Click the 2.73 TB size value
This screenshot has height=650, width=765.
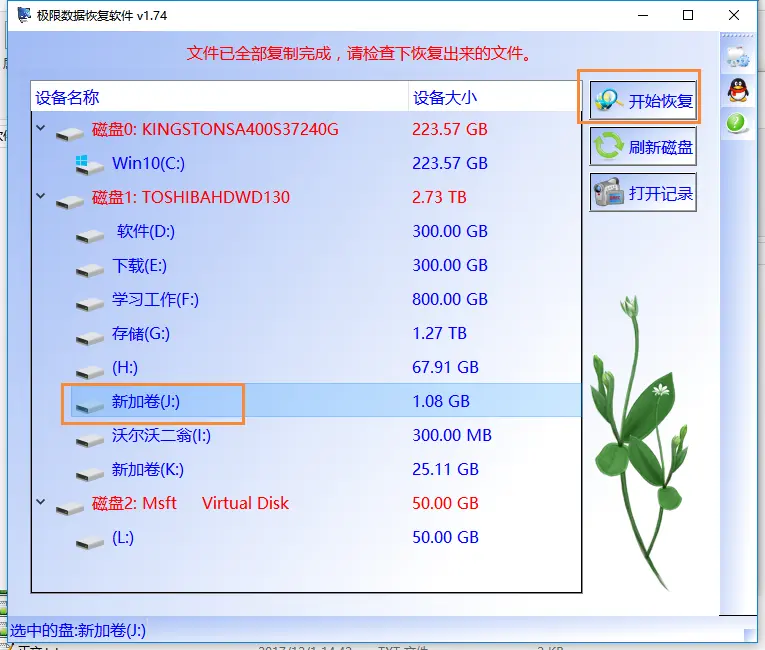[439, 197]
